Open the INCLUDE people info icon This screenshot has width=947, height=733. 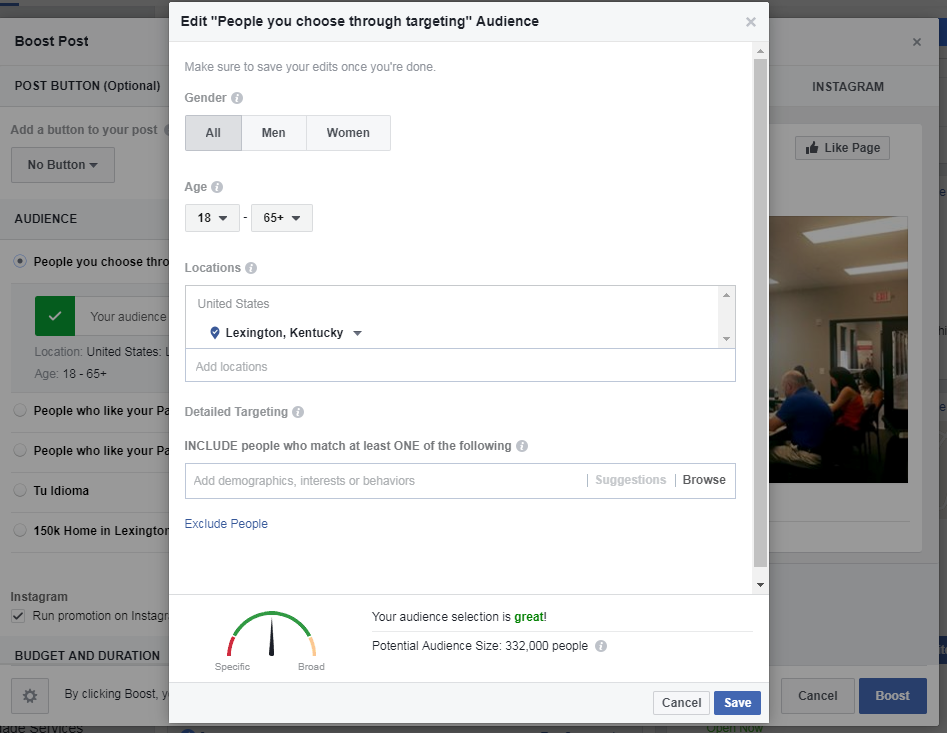522,446
